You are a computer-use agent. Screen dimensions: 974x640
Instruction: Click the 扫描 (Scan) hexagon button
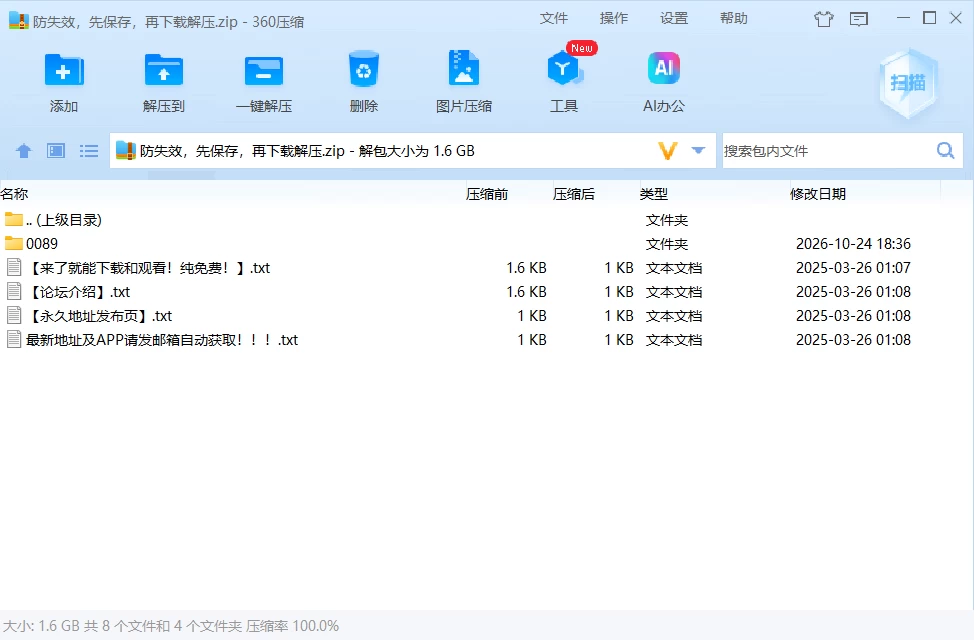pyautogui.click(x=908, y=83)
